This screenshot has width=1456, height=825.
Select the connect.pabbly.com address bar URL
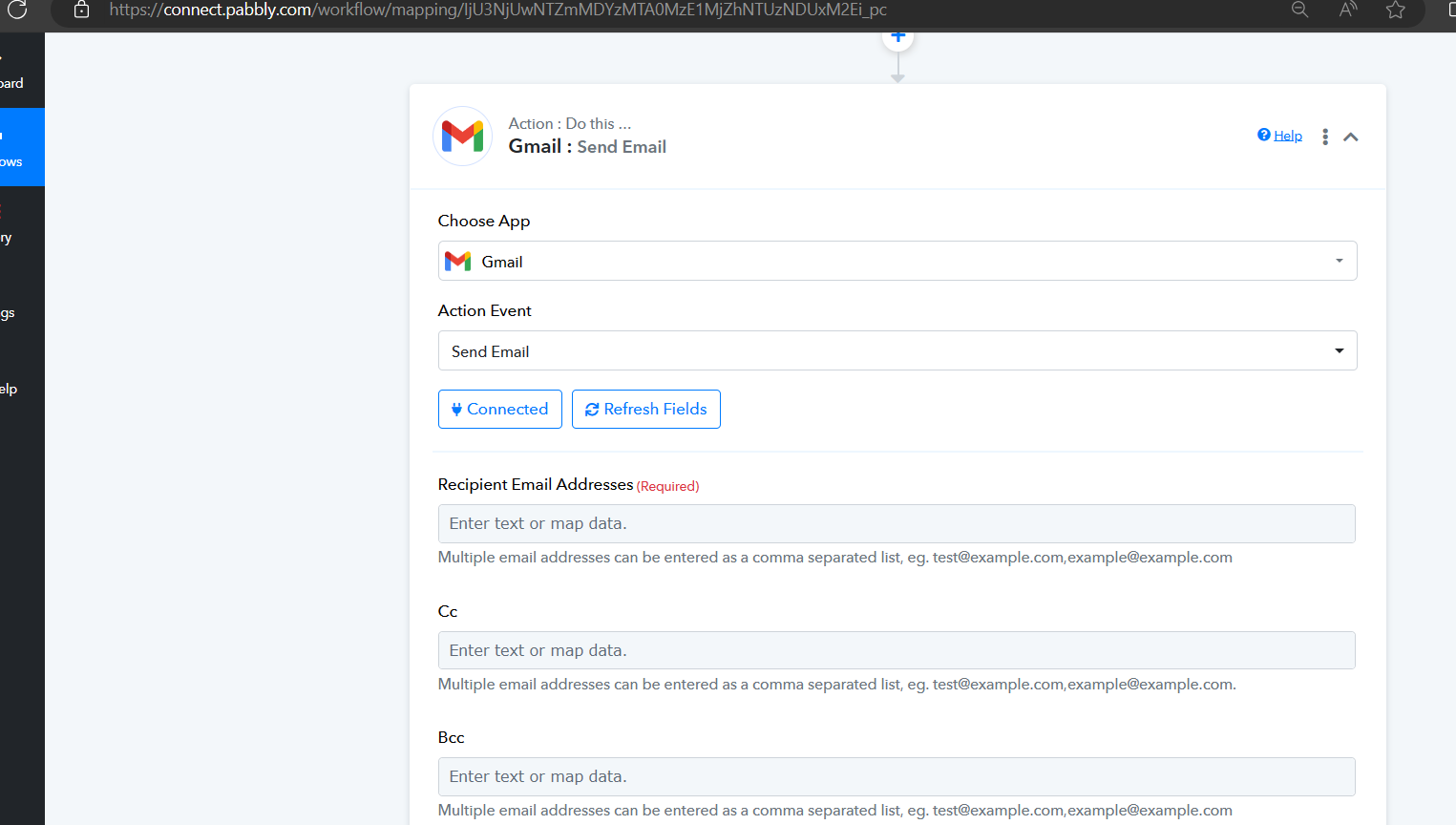498,10
